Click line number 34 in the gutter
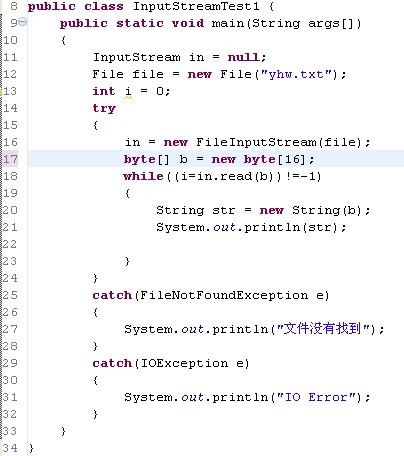 [x=10, y=448]
